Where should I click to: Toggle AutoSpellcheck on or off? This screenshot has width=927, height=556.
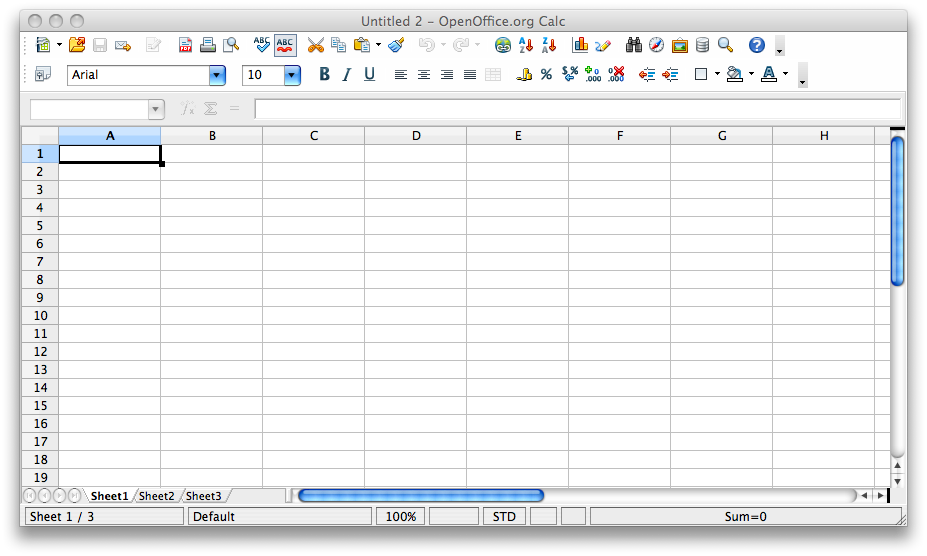click(x=285, y=45)
